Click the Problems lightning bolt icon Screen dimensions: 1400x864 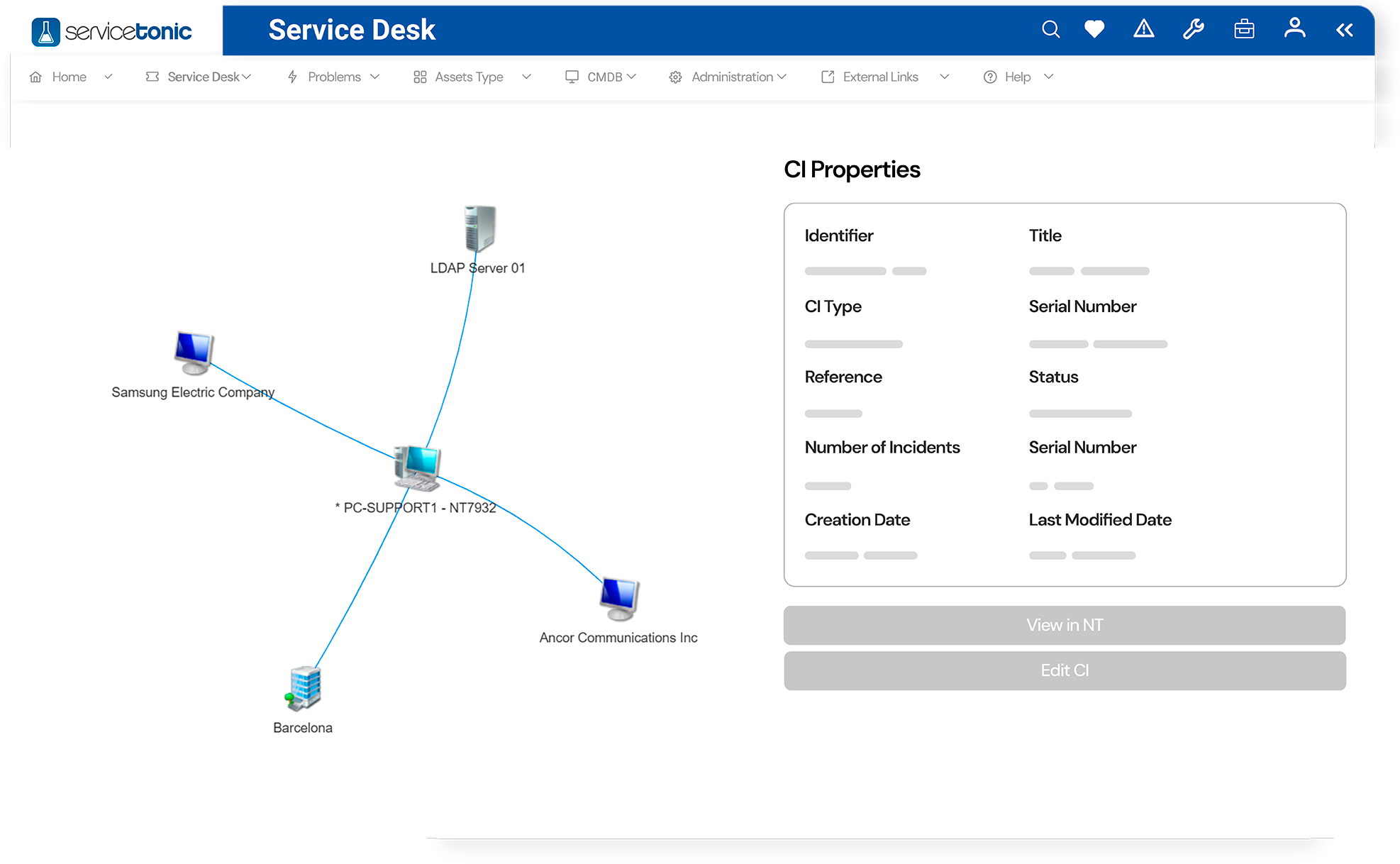292,77
